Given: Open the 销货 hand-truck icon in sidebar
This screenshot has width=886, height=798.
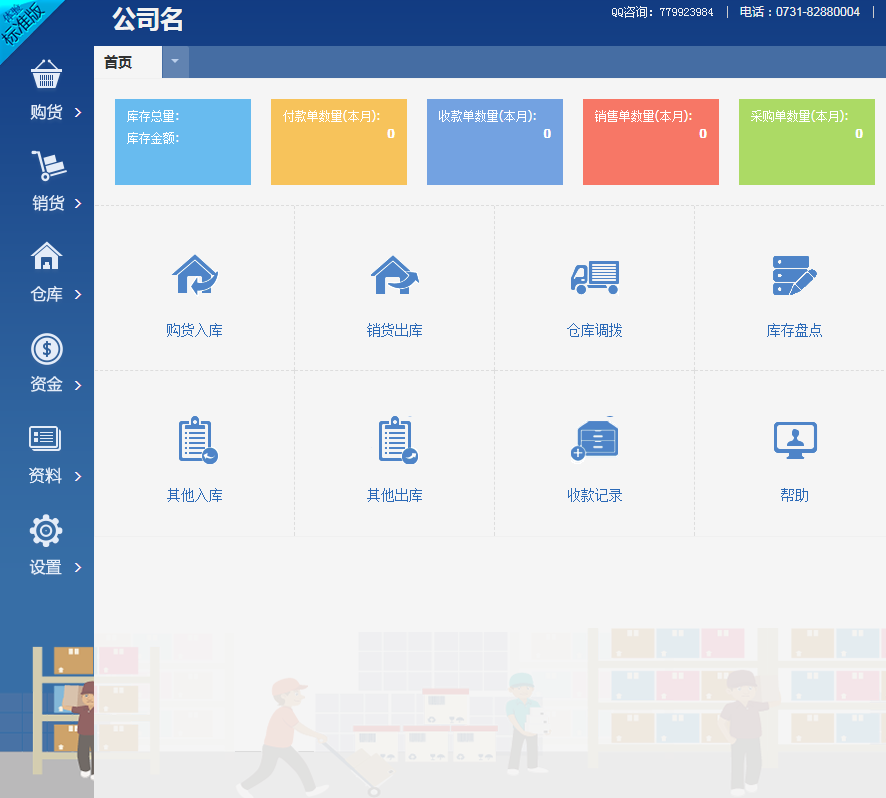Looking at the screenshot, I should click(49, 165).
